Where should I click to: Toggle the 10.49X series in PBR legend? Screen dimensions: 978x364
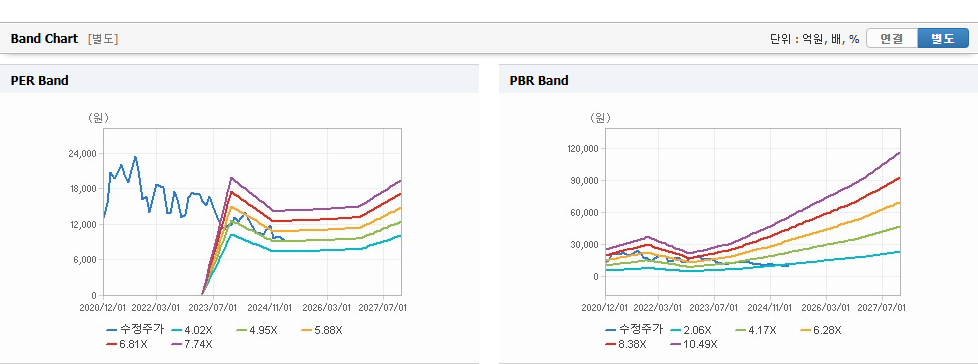click(x=695, y=343)
